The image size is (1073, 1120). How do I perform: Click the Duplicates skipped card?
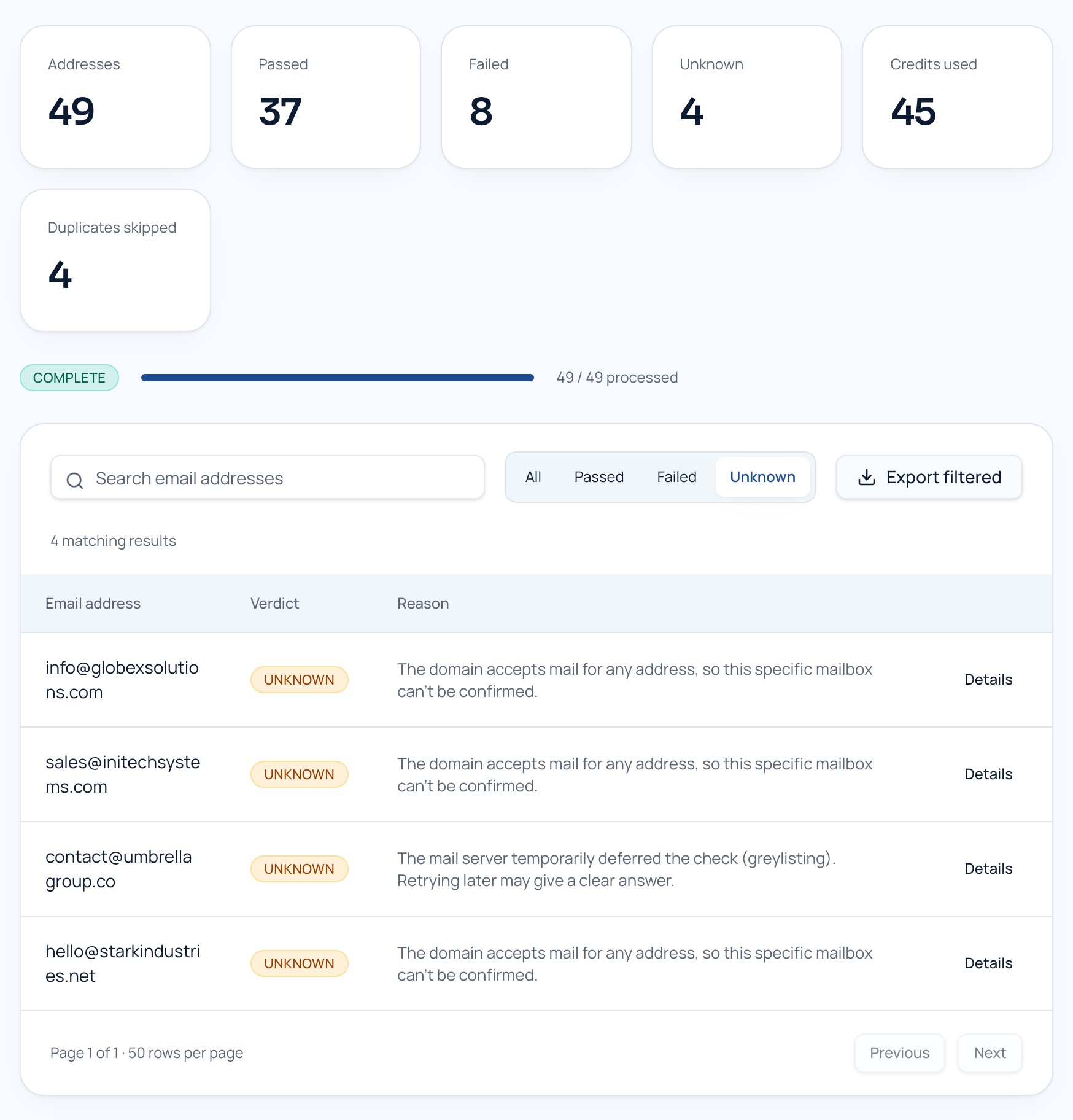pyautogui.click(x=115, y=260)
